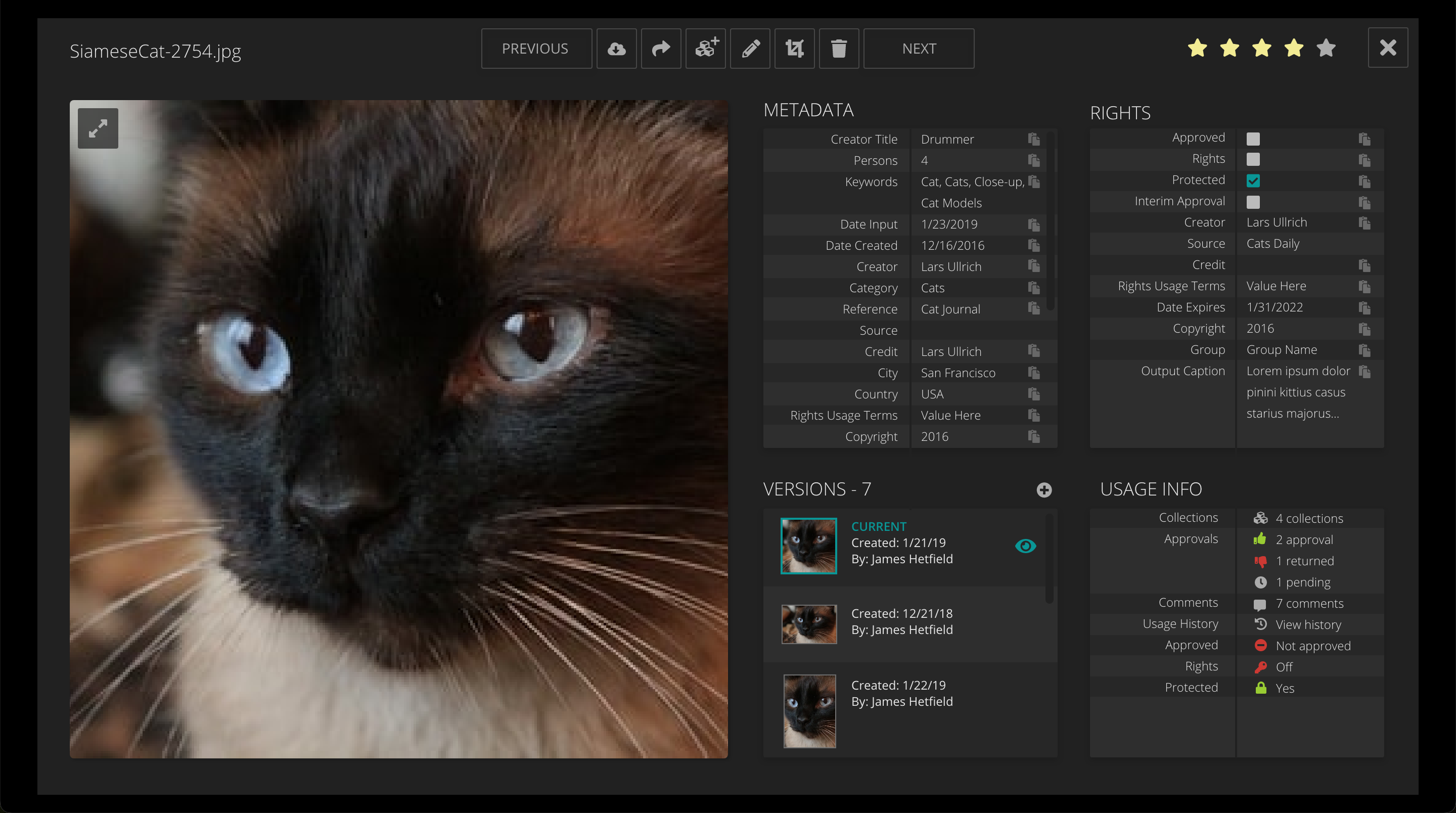Set rating to five stars
Screen dimensions: 1456x813
[x=1326, y=49]
